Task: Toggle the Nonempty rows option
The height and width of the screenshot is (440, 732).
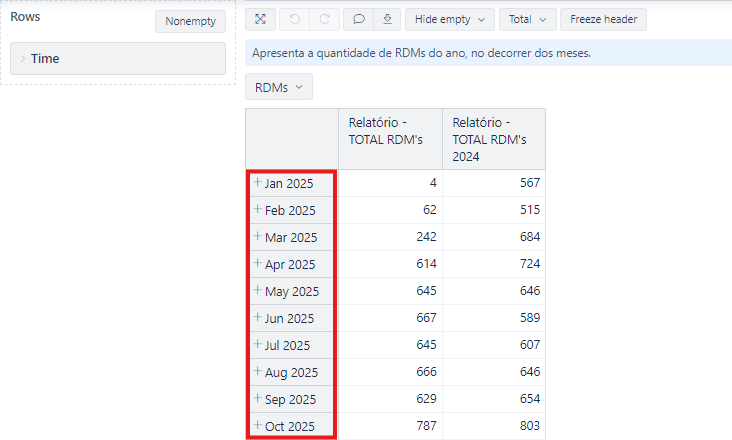Action: point(190,21)
